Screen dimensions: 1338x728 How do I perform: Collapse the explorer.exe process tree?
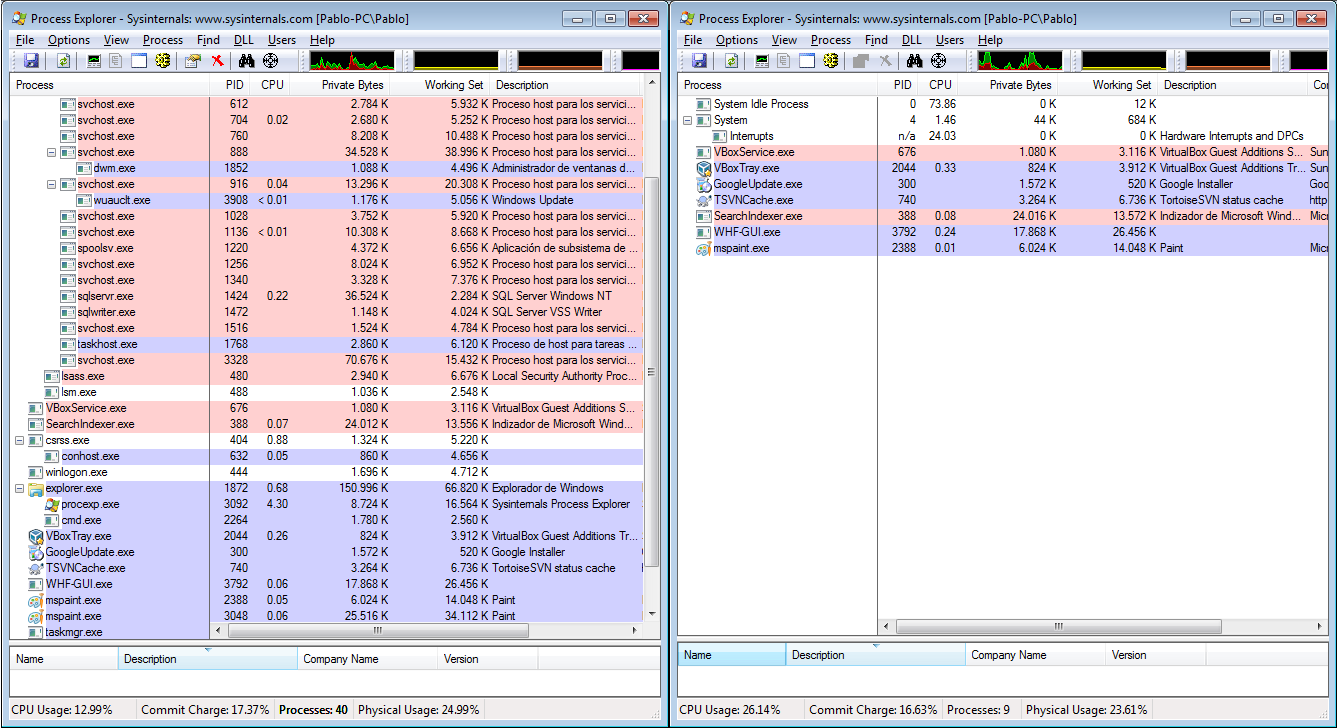tap(18, 488)
